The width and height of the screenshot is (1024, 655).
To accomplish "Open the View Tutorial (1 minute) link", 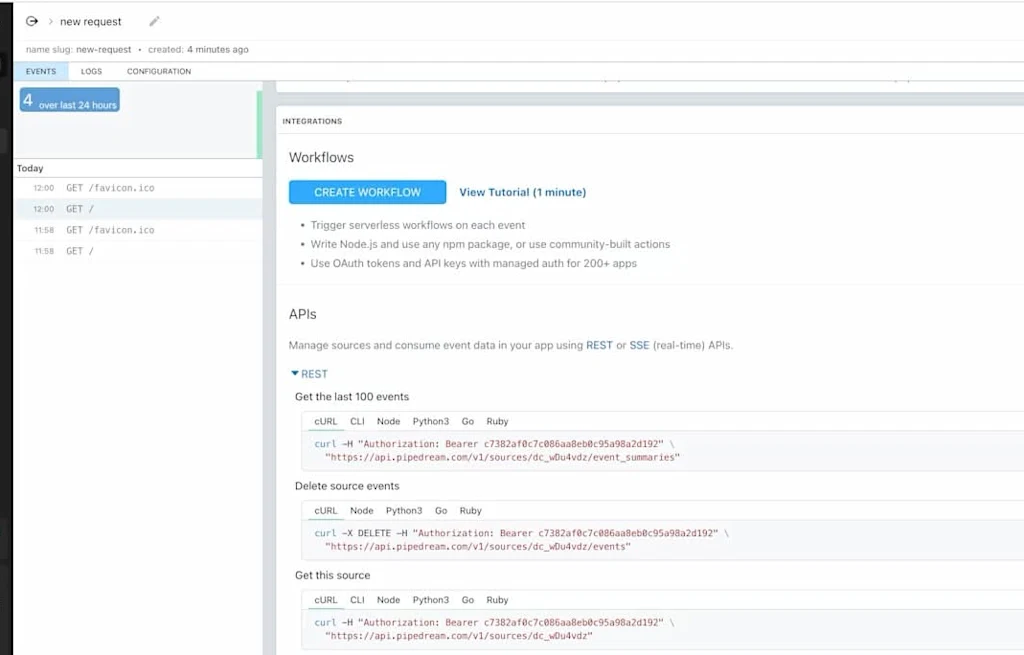I will tap(522, 192).
